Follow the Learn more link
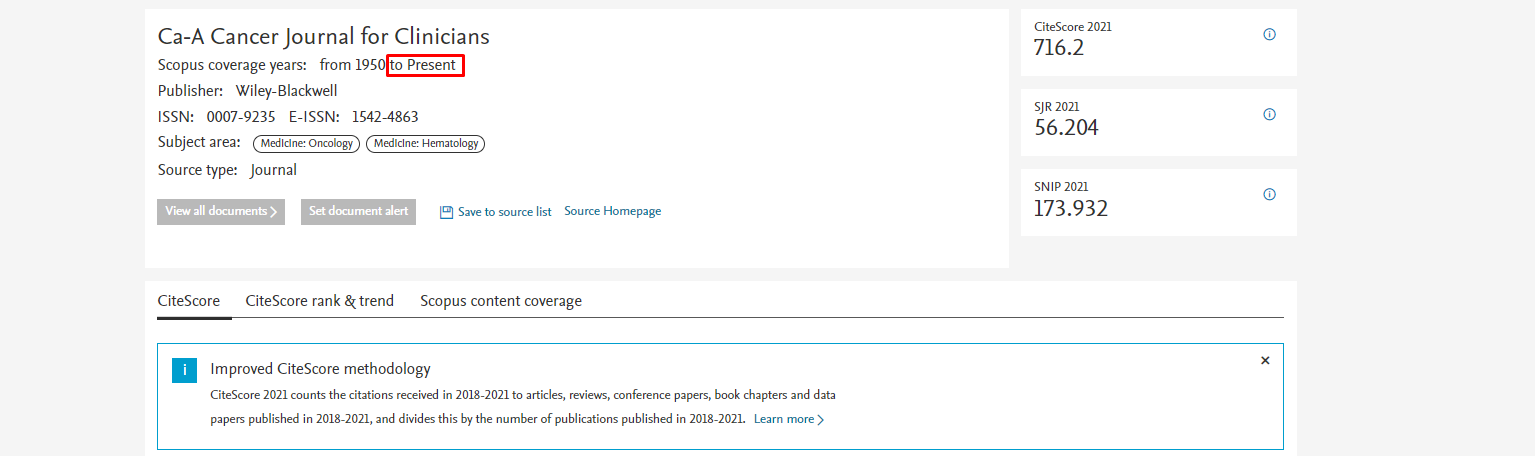1535x456 pixels. (x=788, y=419)
